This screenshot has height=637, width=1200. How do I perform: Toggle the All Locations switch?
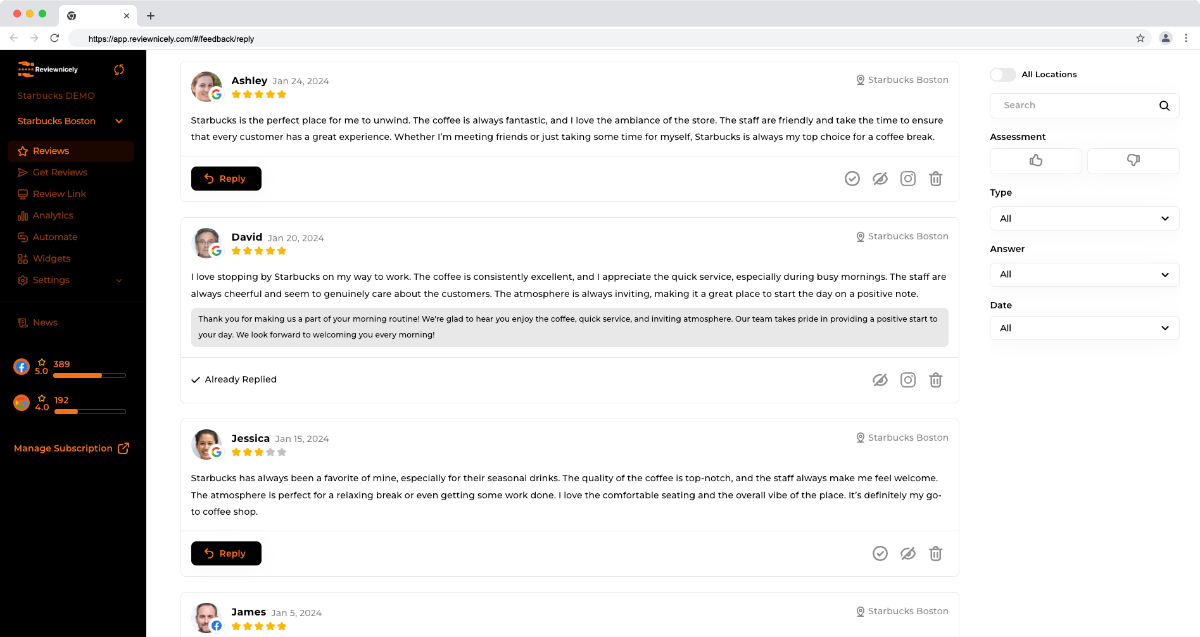1002,75
